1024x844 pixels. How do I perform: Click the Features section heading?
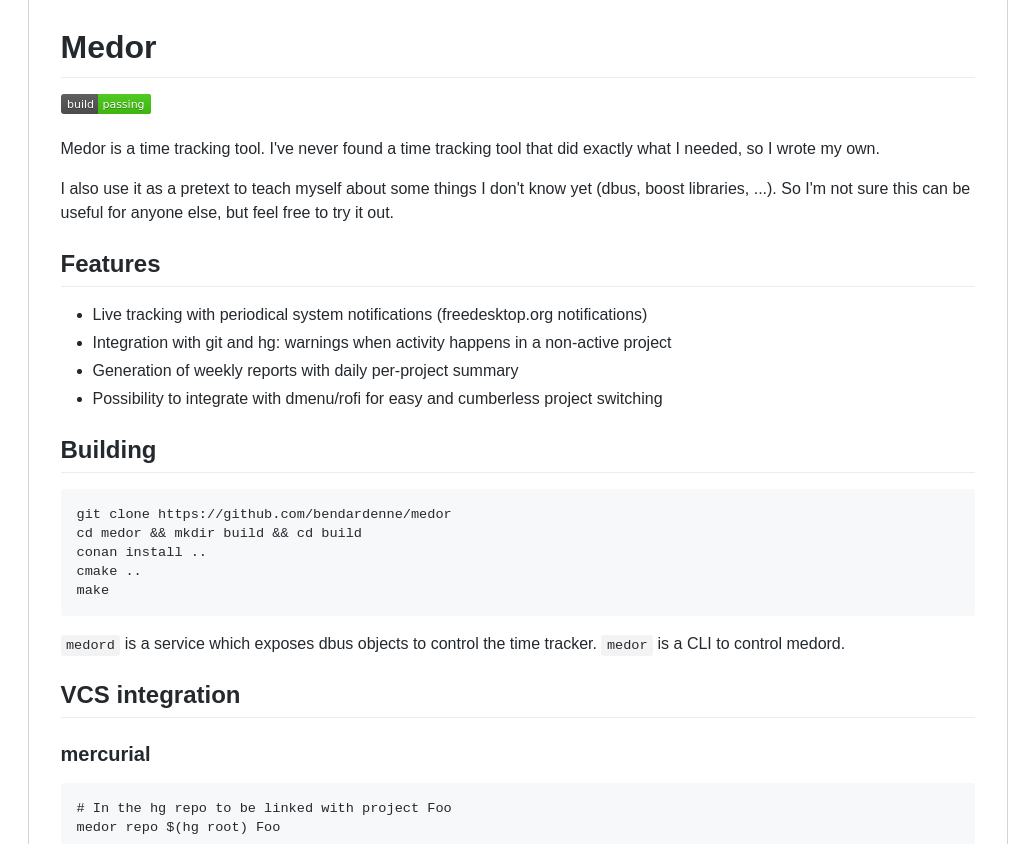click(x=110, y=264)
